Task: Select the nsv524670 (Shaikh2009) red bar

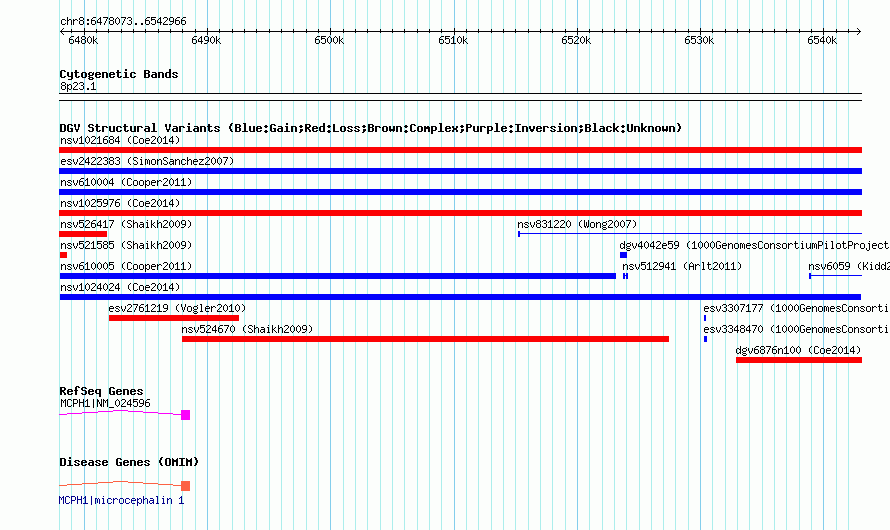Action: tap(425, 339)
